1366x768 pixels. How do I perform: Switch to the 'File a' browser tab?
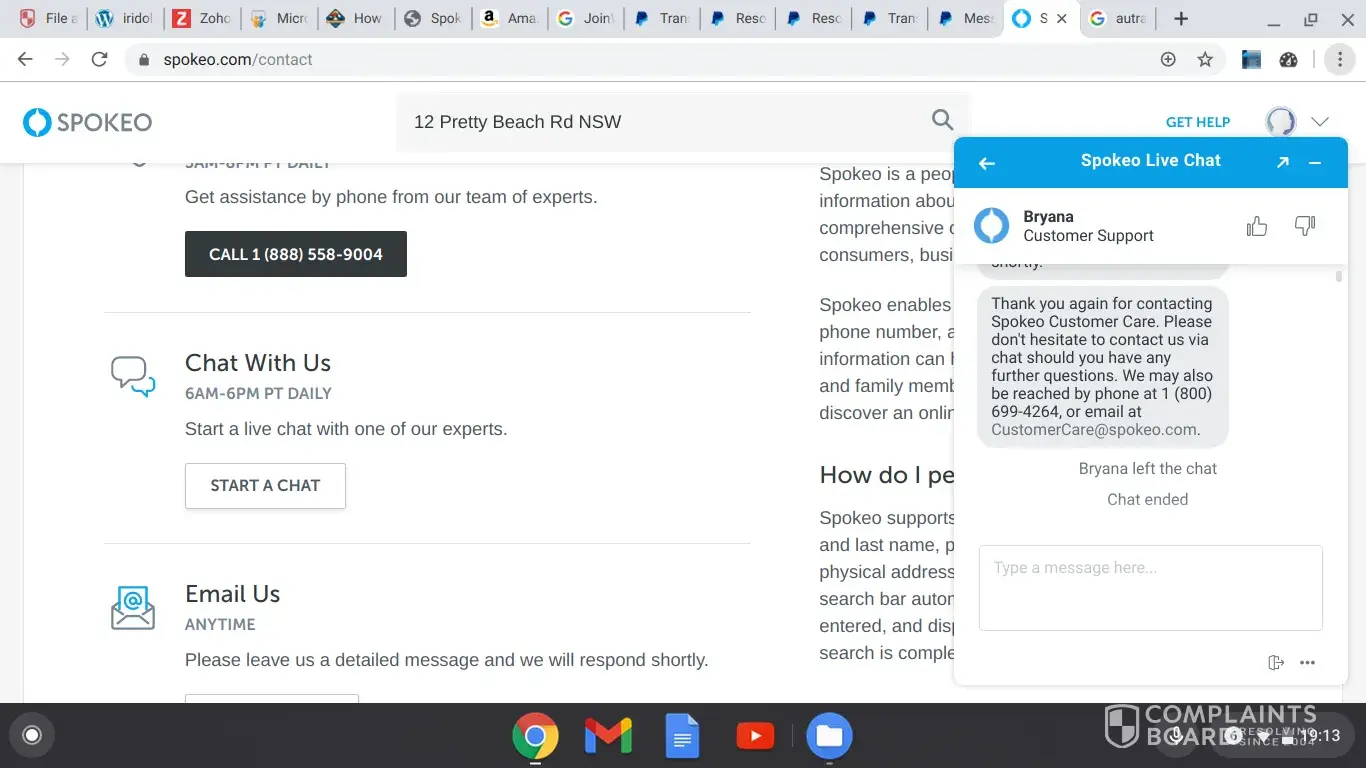coord(47,19)
